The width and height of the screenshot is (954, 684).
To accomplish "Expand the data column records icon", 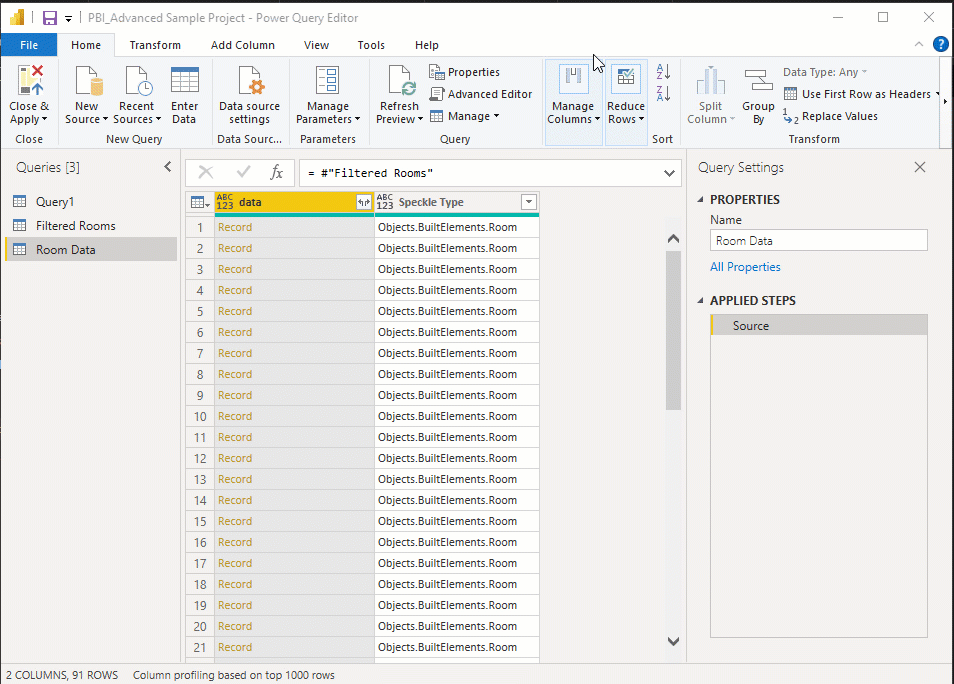I will [x=363, y=203].
